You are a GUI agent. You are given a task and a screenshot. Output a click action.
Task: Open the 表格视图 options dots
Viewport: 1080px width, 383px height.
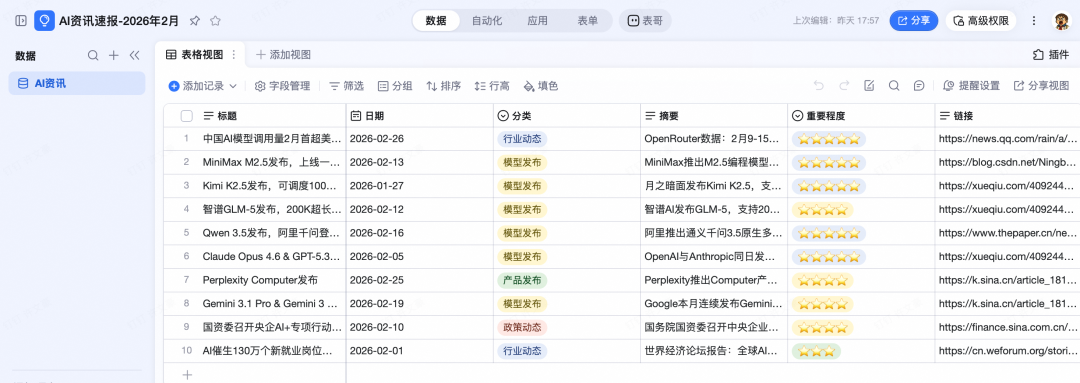[233, 54]
